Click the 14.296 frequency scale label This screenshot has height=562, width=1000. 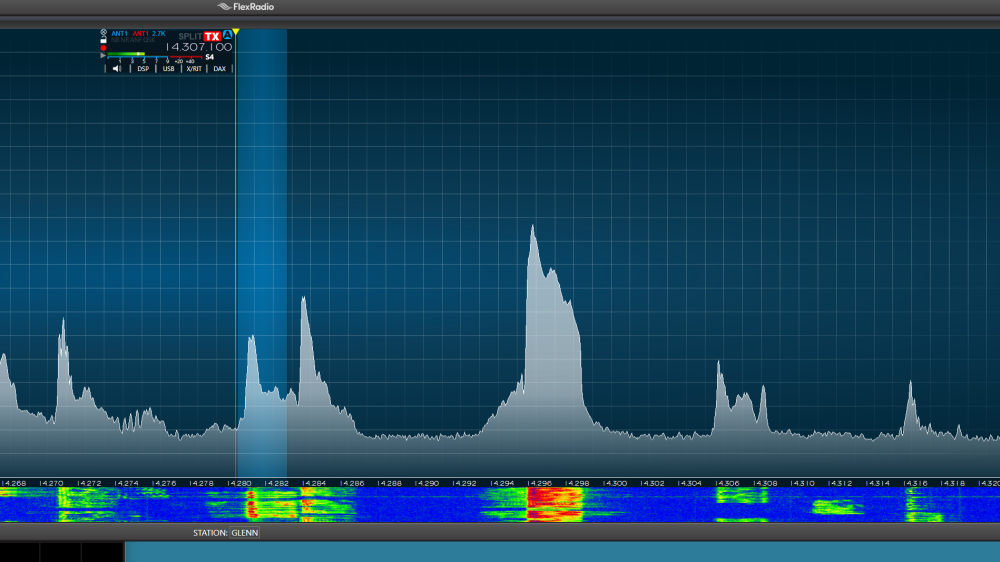click(540, 484)
